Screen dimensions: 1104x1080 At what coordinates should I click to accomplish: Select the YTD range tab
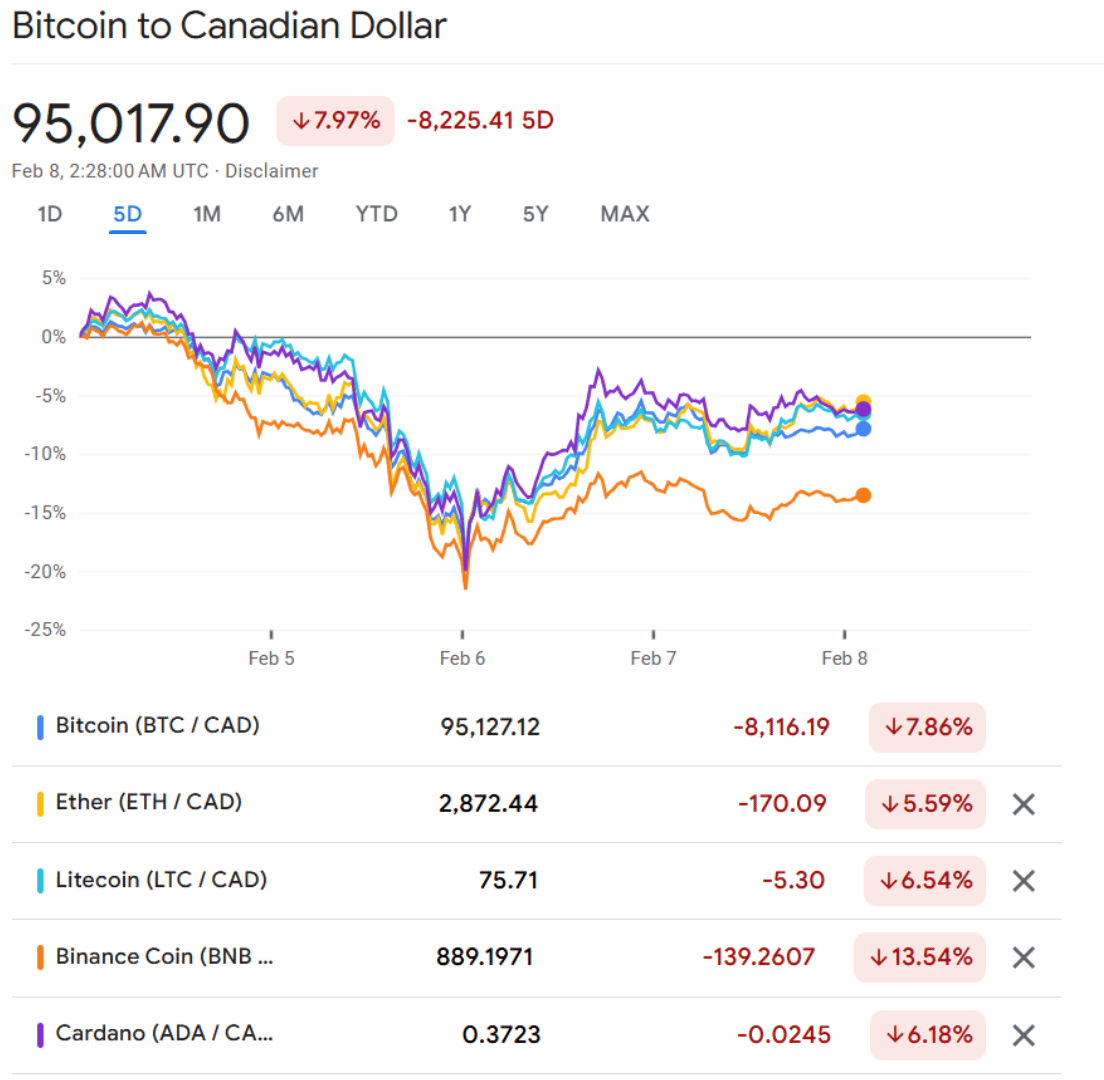click(376, 214)
